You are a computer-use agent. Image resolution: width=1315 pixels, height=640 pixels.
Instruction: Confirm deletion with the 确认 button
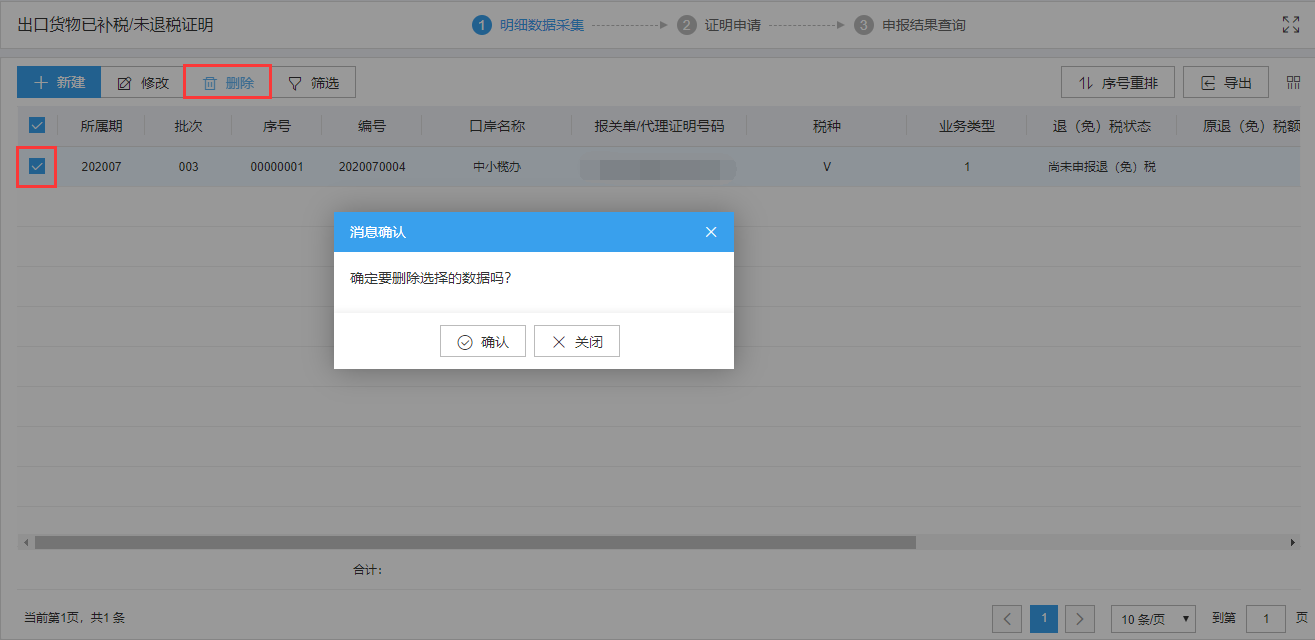(x=483, y=342)
